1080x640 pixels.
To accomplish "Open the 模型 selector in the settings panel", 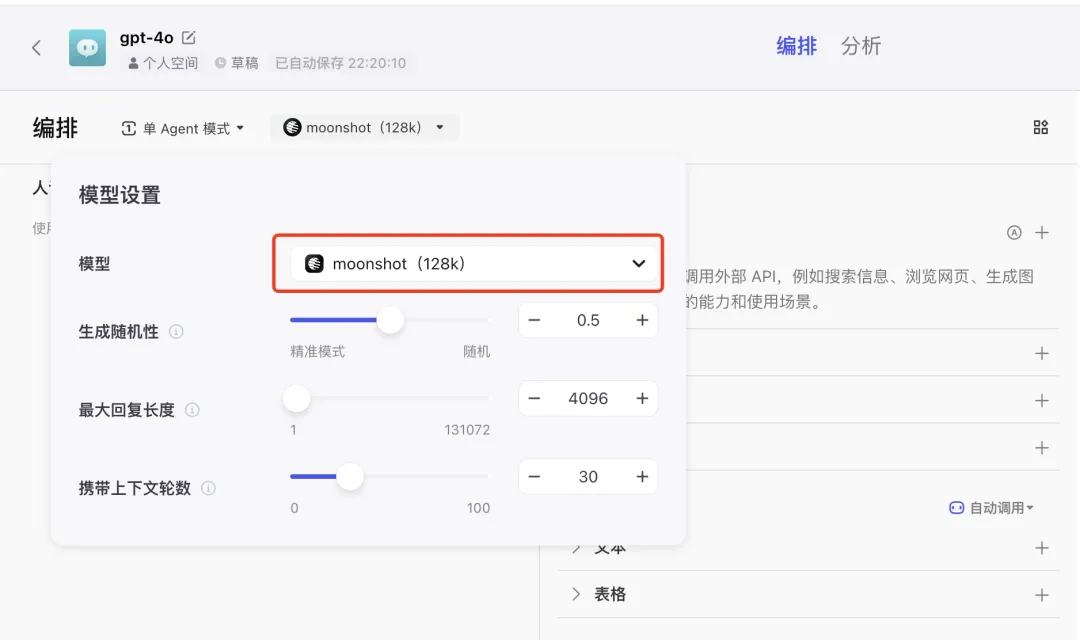I will pyautogui.click(x=473, y=264).
